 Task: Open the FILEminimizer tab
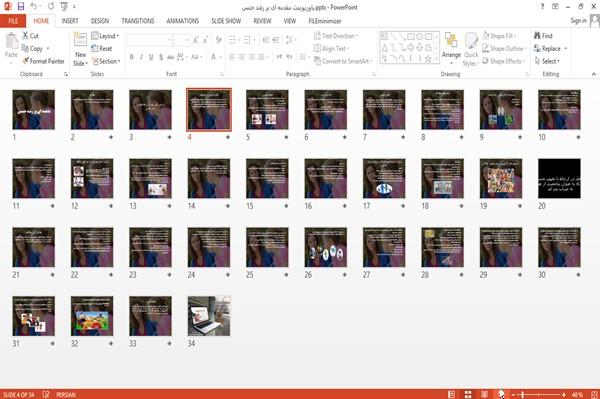tap(325, 21)
